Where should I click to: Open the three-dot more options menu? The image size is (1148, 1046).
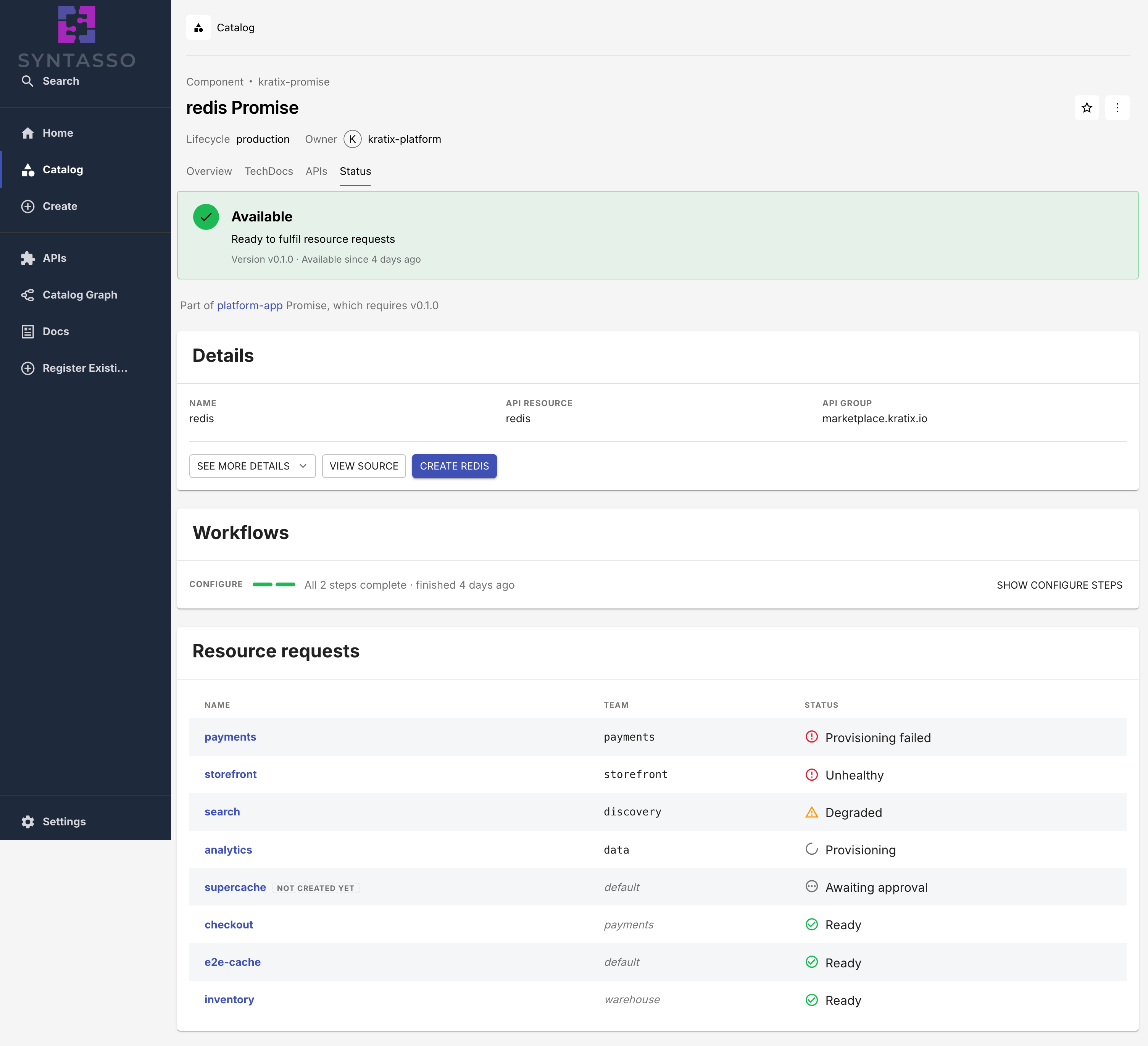[x=1117, y=108]
